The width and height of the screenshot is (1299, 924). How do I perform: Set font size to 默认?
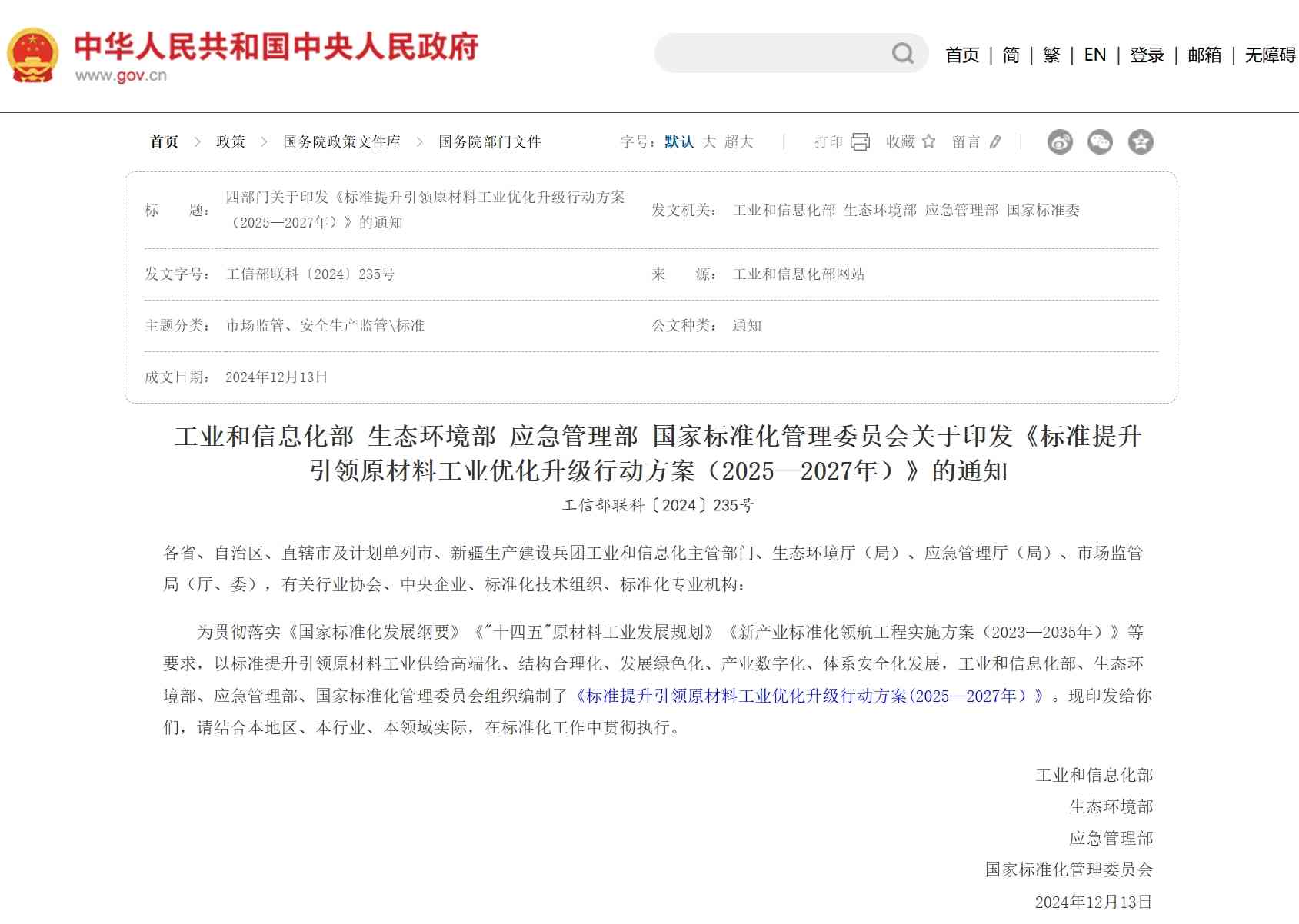[679, 142]
